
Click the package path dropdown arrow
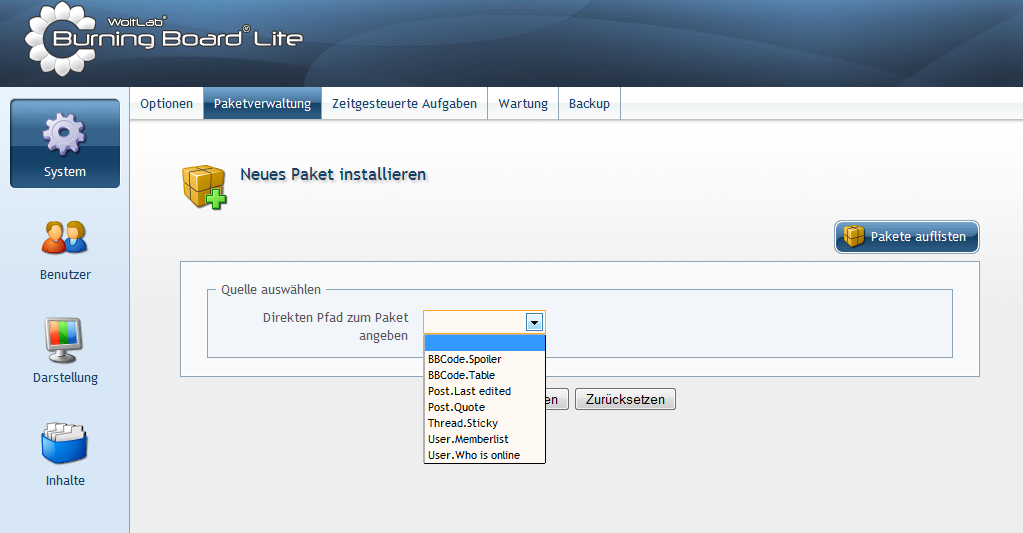click(535, 322)
